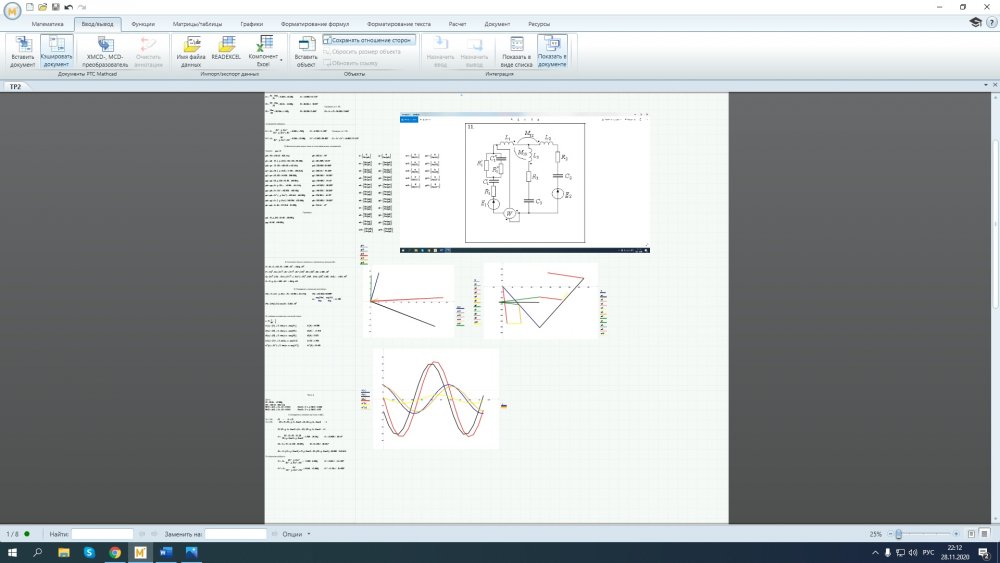
Task: Click the XMCD-, MCD-преобразователь icon
Action: tap(106, 50)
